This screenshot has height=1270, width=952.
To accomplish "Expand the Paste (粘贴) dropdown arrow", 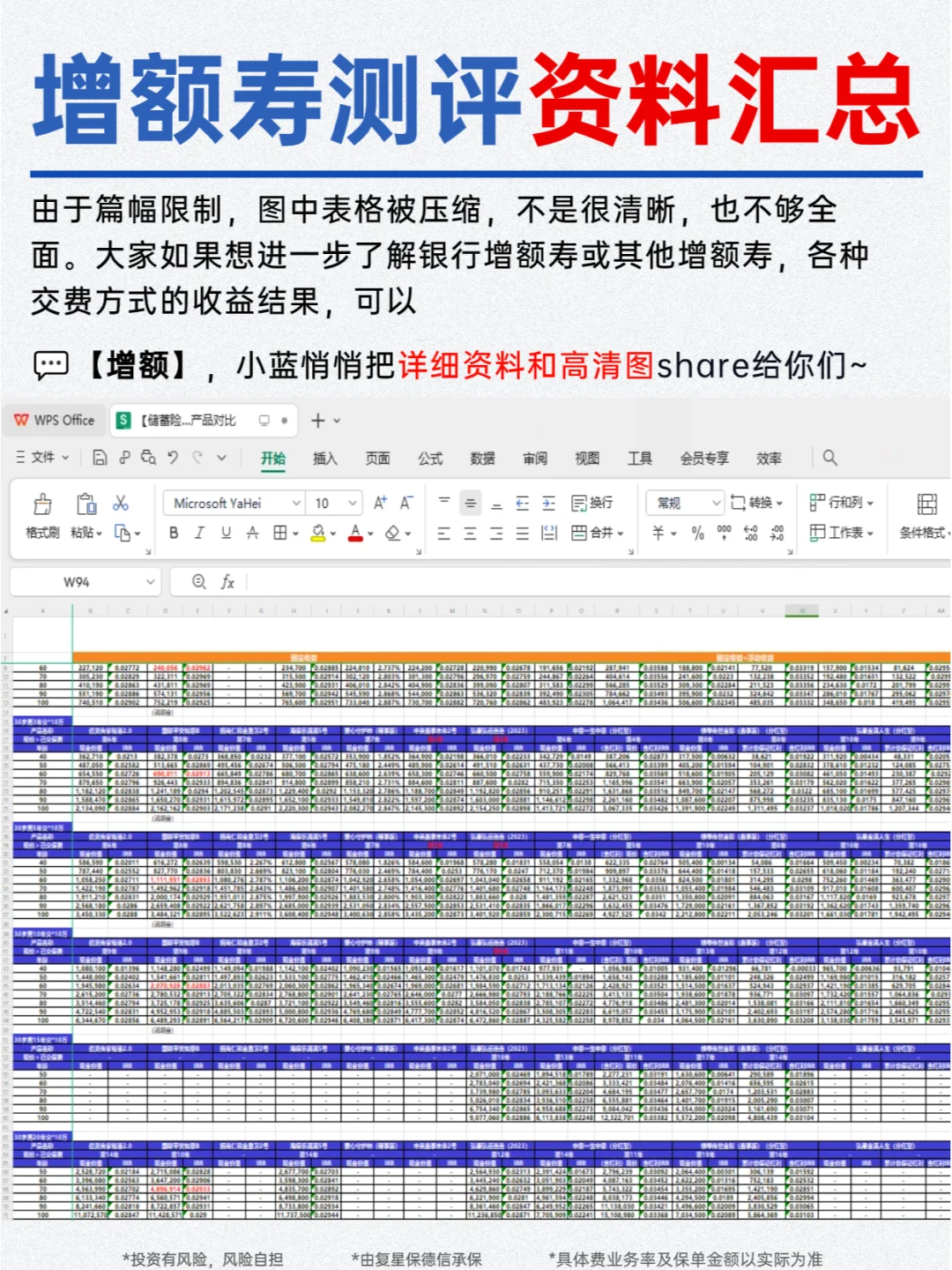I will (x=100, y=533).
